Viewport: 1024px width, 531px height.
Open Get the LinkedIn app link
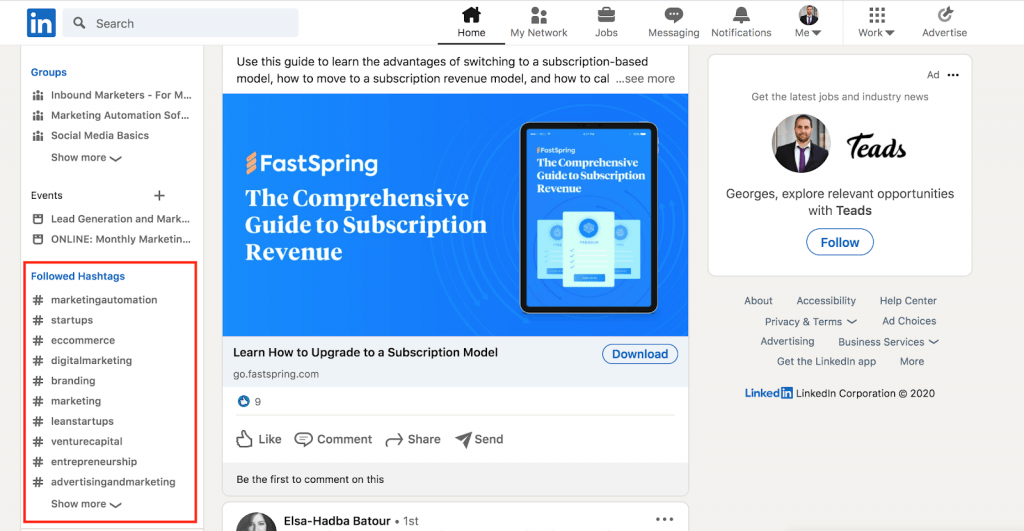pos(826,361)
